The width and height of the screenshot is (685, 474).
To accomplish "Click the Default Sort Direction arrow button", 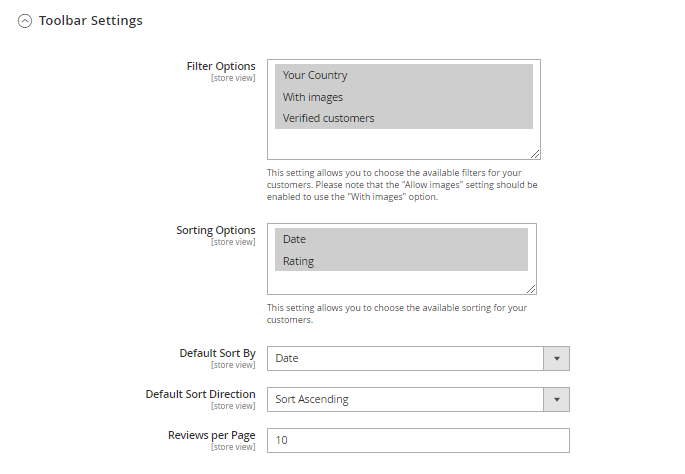I will pyautogui.click(x=556, y=399).
